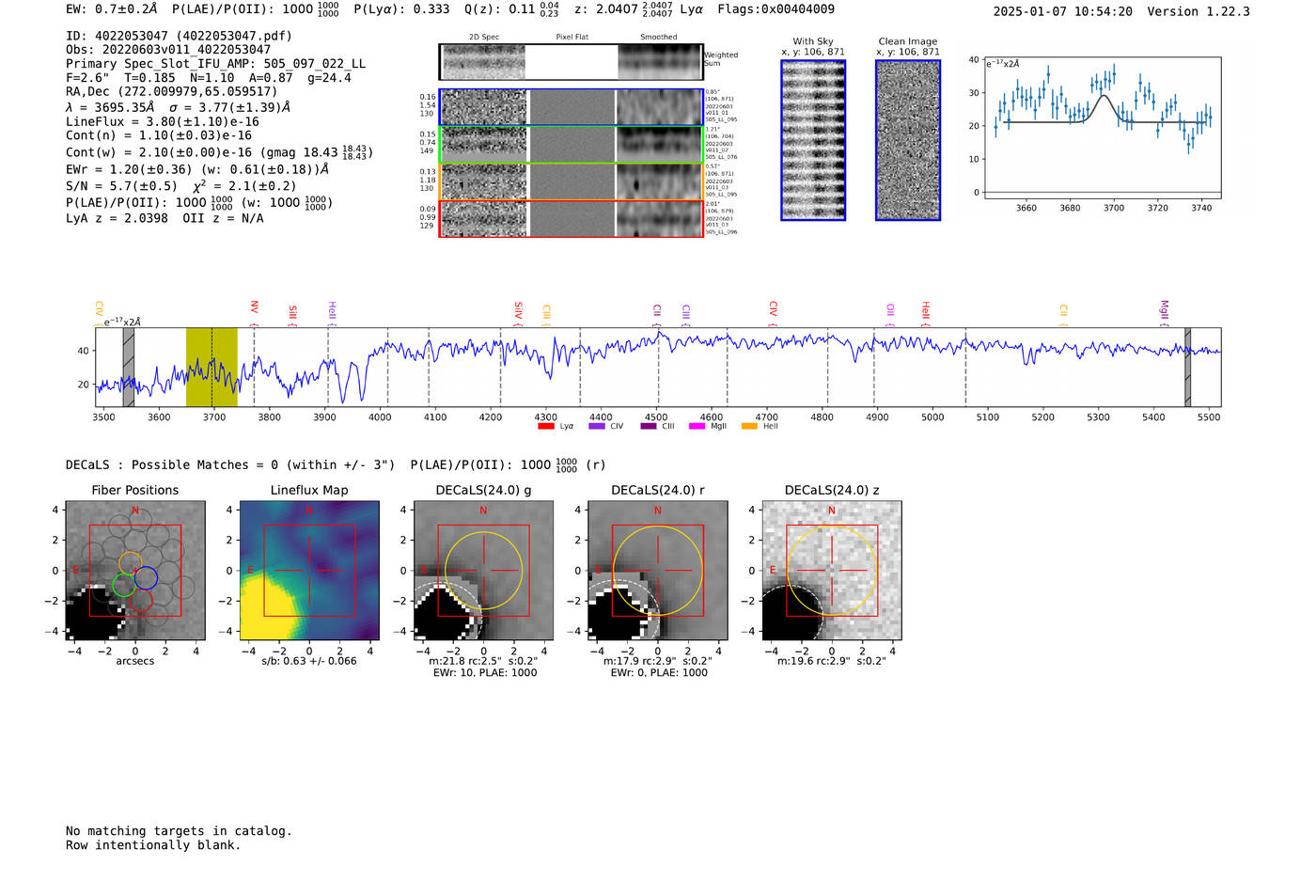Click the P(Lyα): 0.333 header value
This screenshot has width=1316, height=896.
(401, 9)
